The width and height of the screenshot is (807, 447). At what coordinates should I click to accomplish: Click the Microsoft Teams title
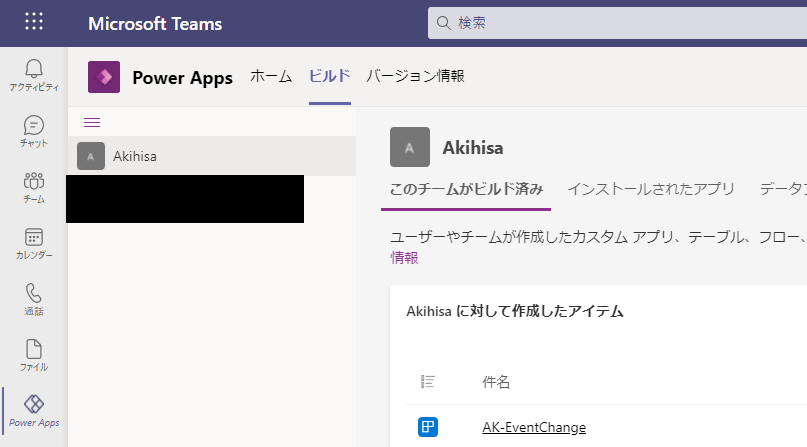coord(155,24)
